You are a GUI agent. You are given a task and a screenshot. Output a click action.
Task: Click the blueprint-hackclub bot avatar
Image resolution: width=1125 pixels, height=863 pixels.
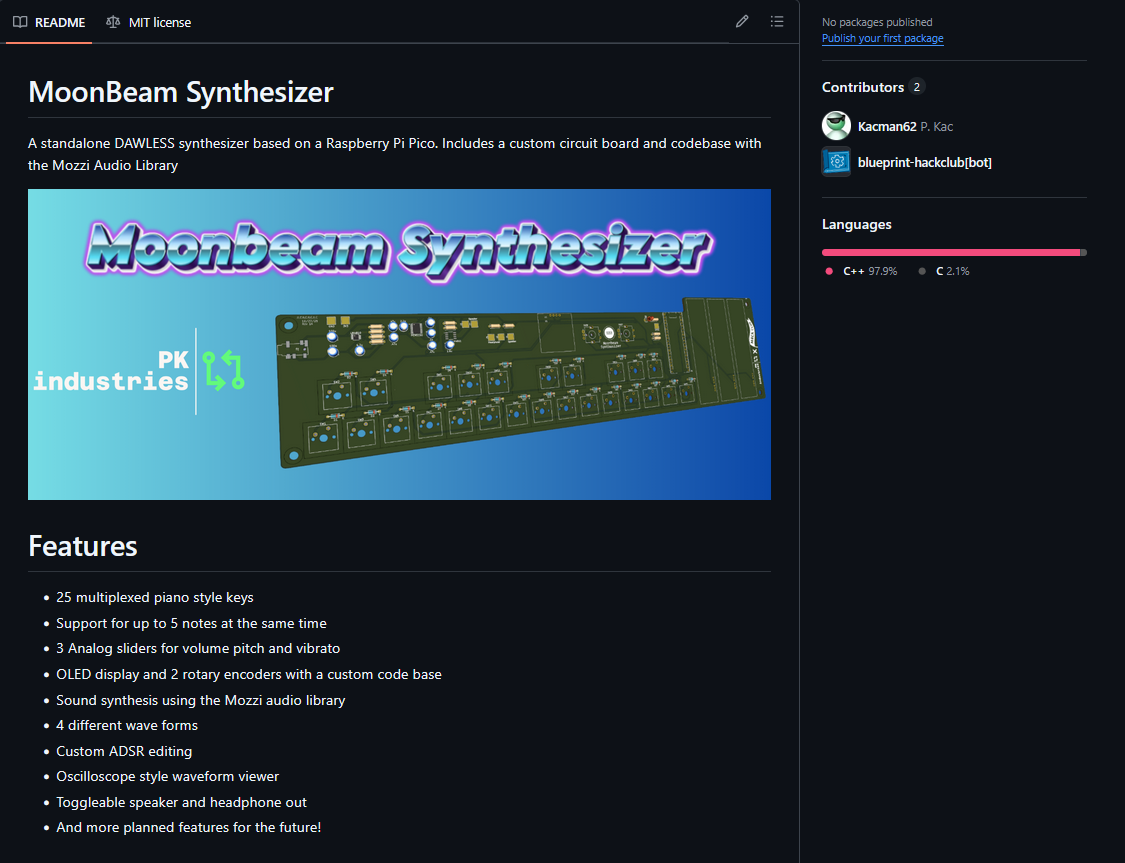[x=836, y=162]
